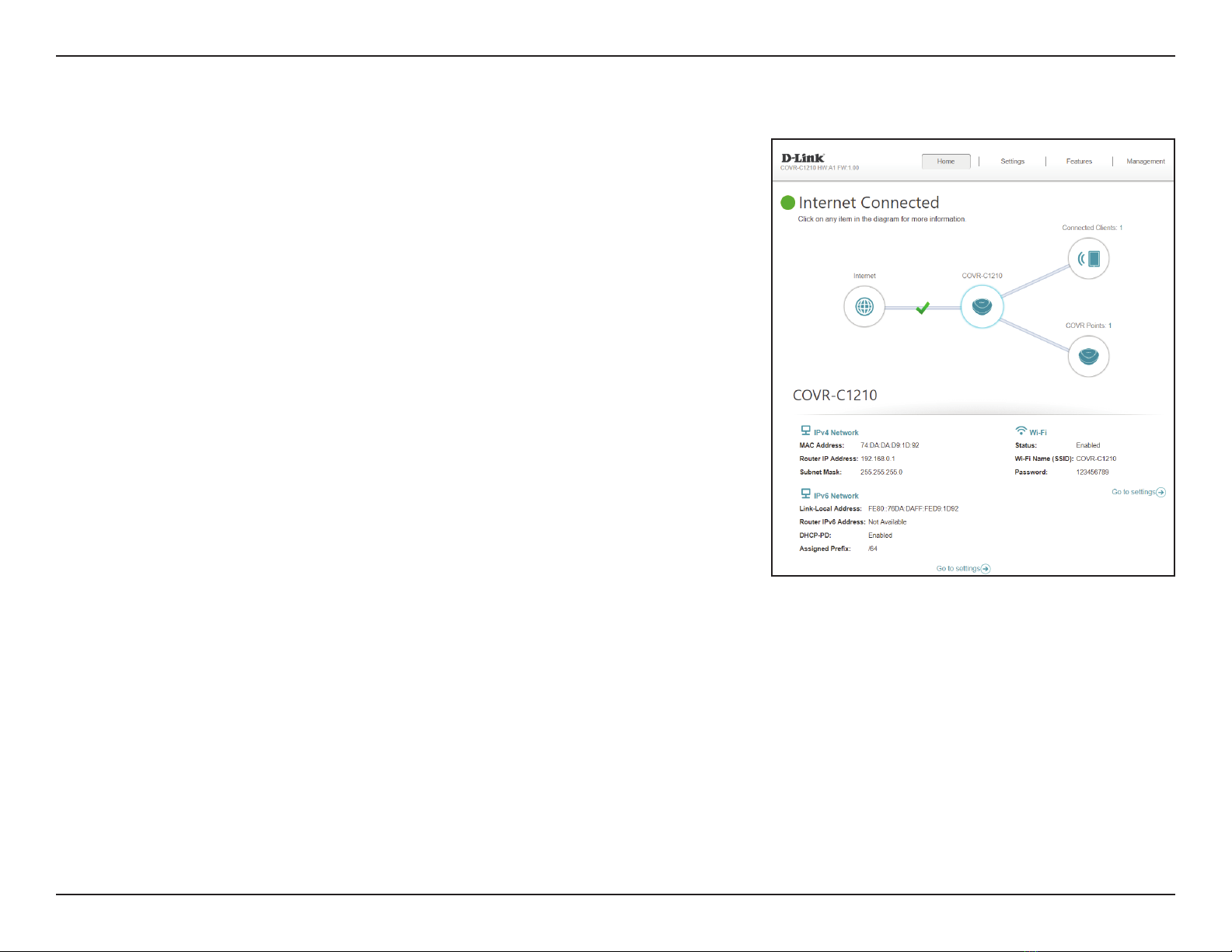Click the DHCP-PD Enabled value
This screenshot has width=1232, height=952.
click(x=881, y=535)
